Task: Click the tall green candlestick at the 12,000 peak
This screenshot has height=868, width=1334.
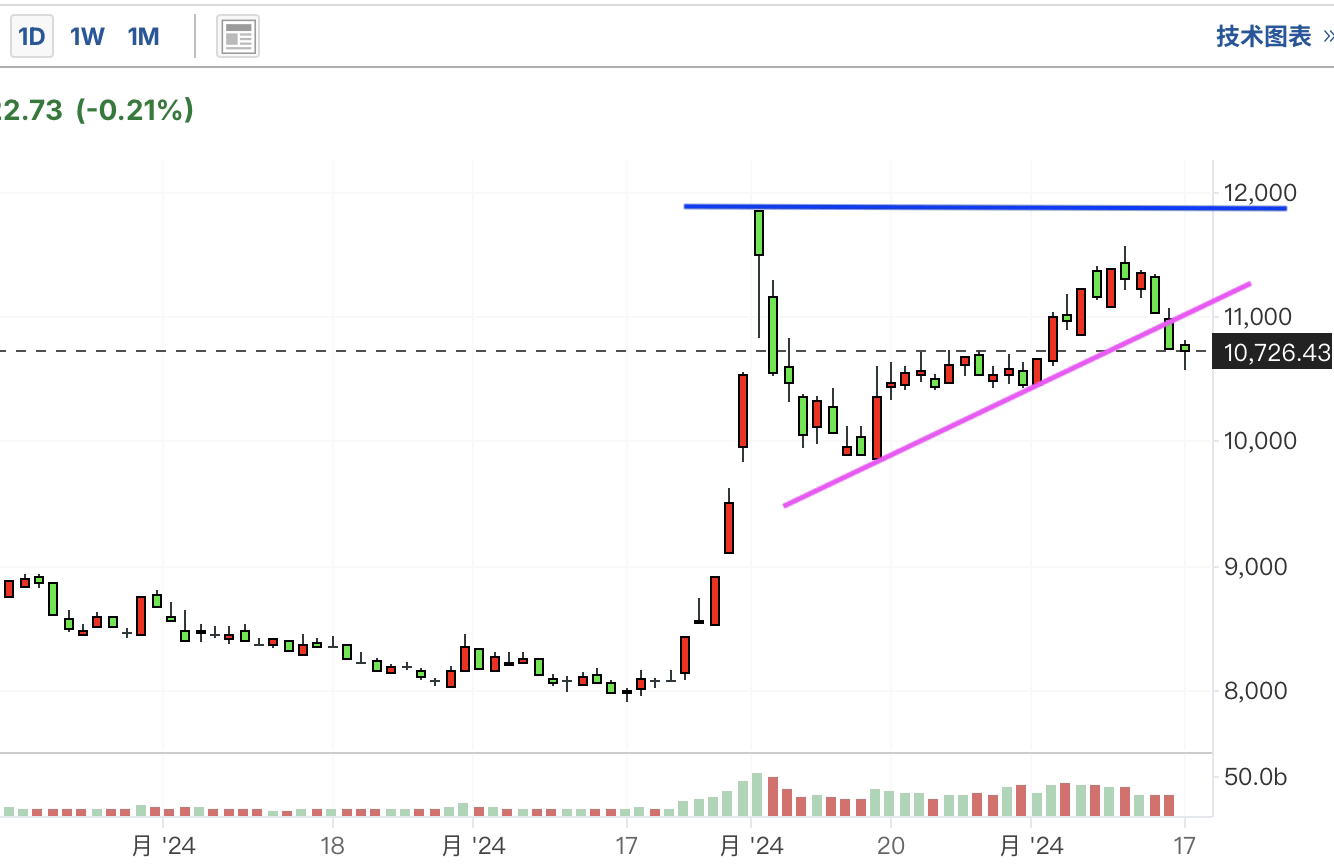Action: (x=759, y=233)
